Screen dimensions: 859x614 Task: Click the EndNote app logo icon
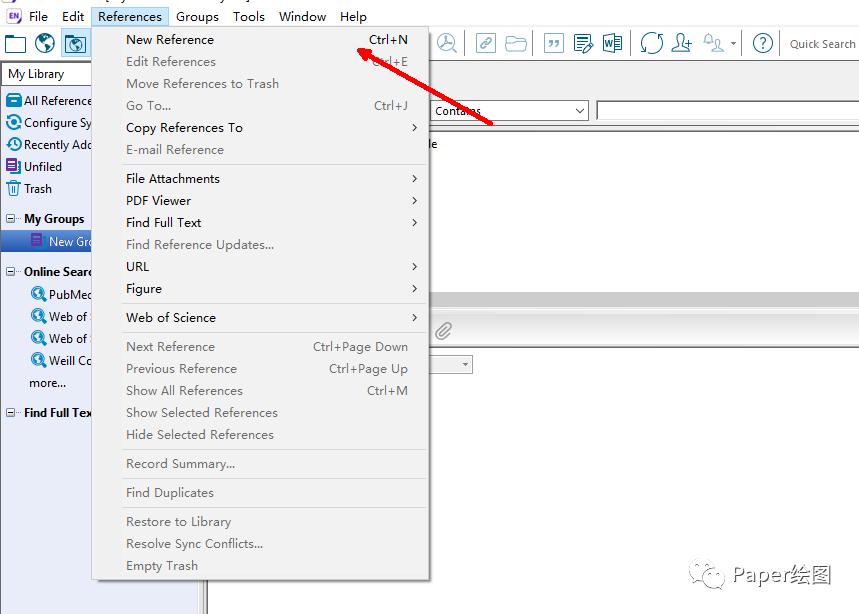tap(14, 16)
